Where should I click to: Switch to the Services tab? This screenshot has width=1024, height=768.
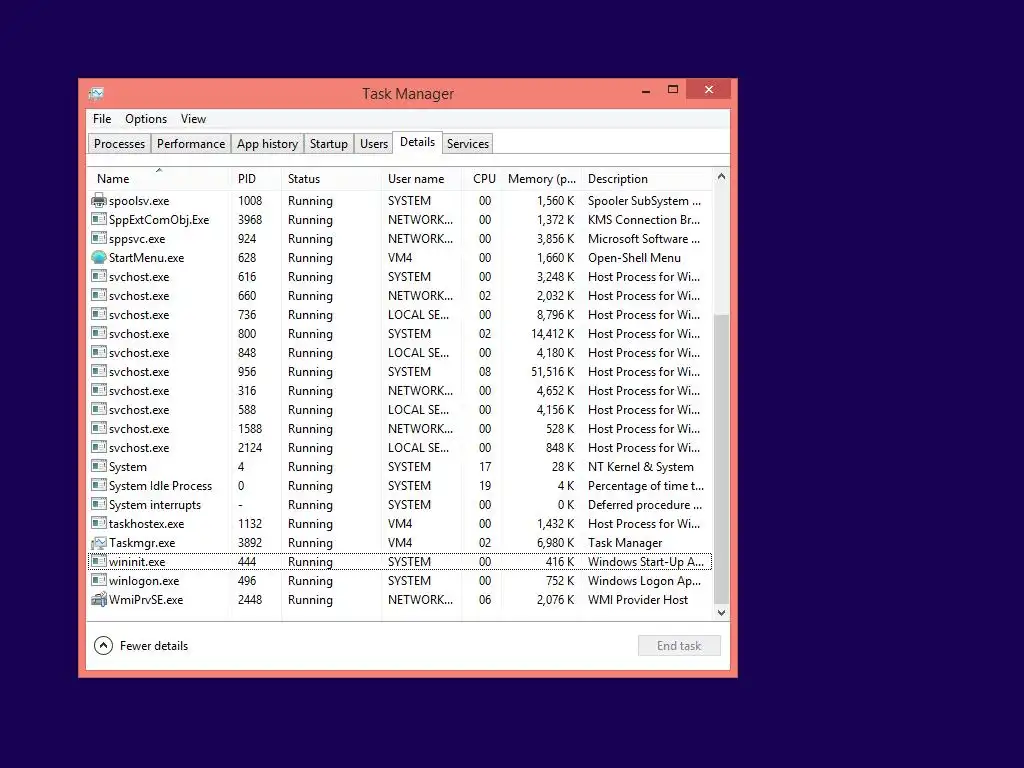tap(468, 144)
